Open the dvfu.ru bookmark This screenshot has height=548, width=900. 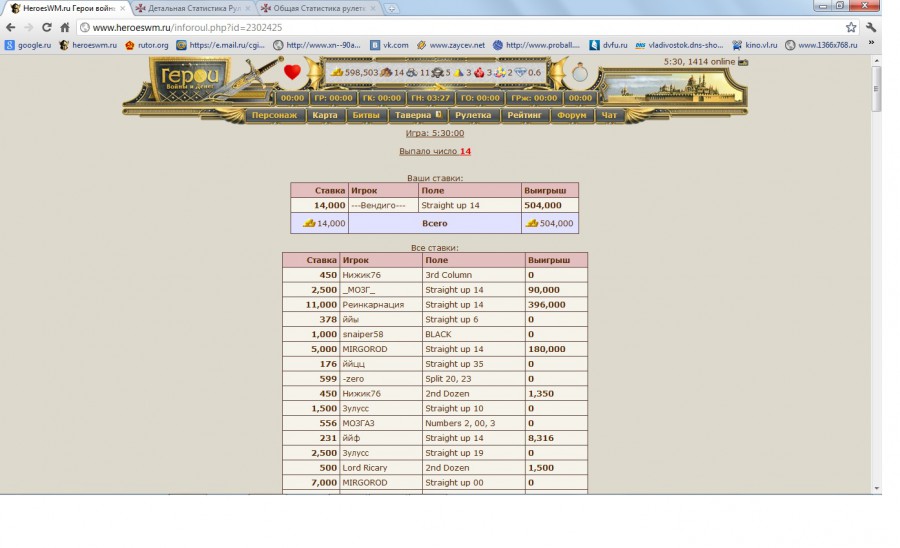tap(608, 45)
